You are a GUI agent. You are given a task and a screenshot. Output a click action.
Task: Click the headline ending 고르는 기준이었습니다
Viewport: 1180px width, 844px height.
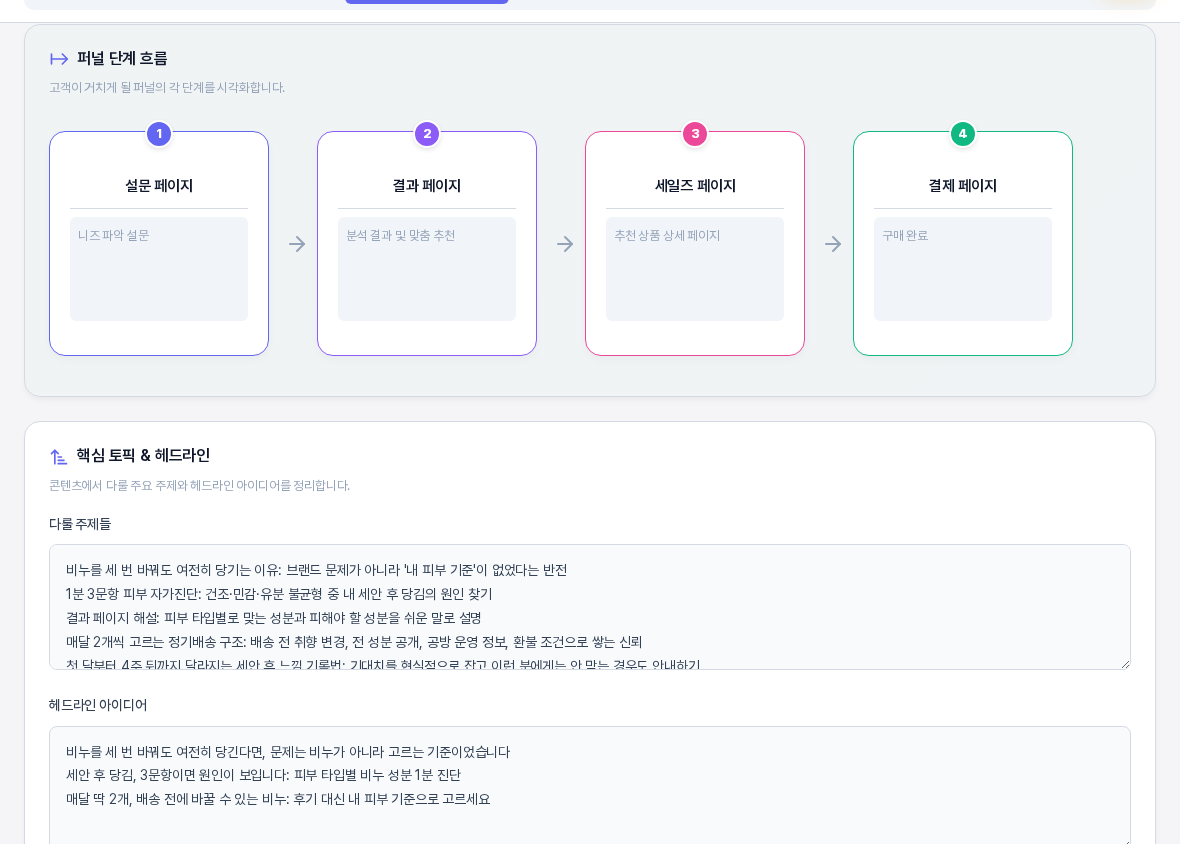287,752
